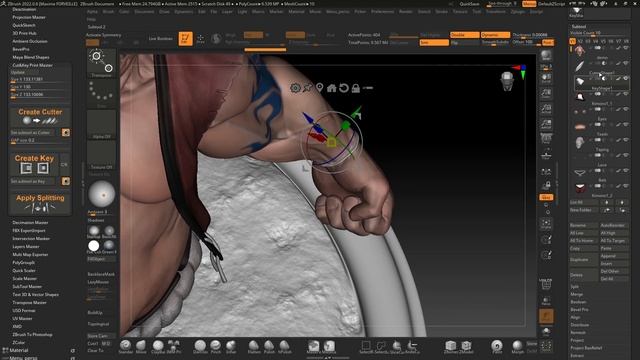Open the Document menu
The width and height of the screenshot is (640, 360).
[x=144, y=11]
